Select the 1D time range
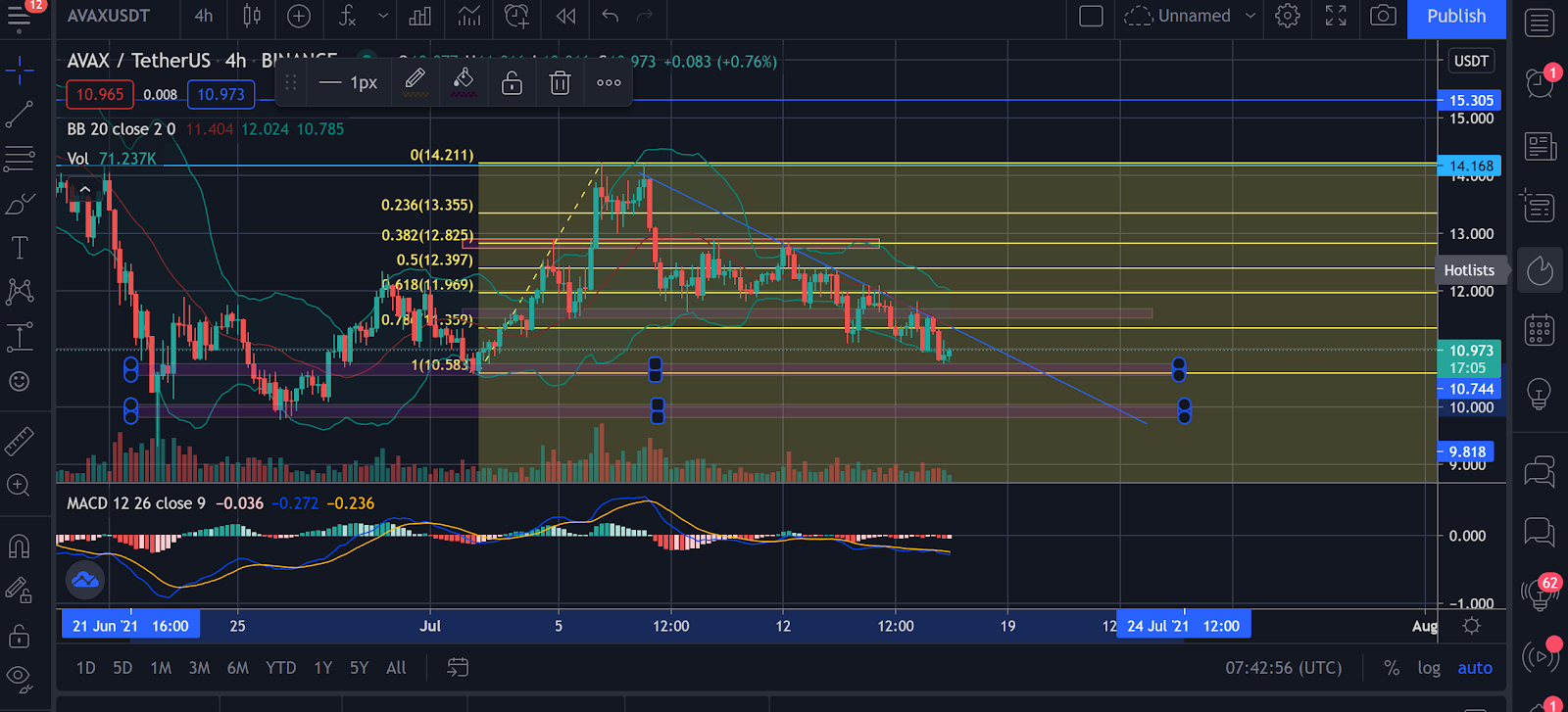This screenshot has width=1568, height=712. pos(86,668)
